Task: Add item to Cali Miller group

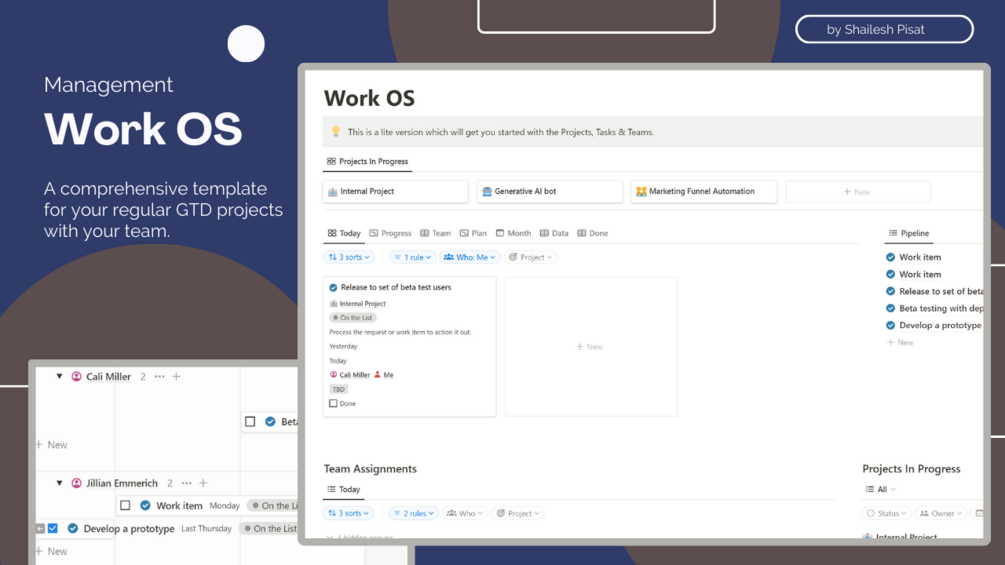Action: tap(176, 377)
